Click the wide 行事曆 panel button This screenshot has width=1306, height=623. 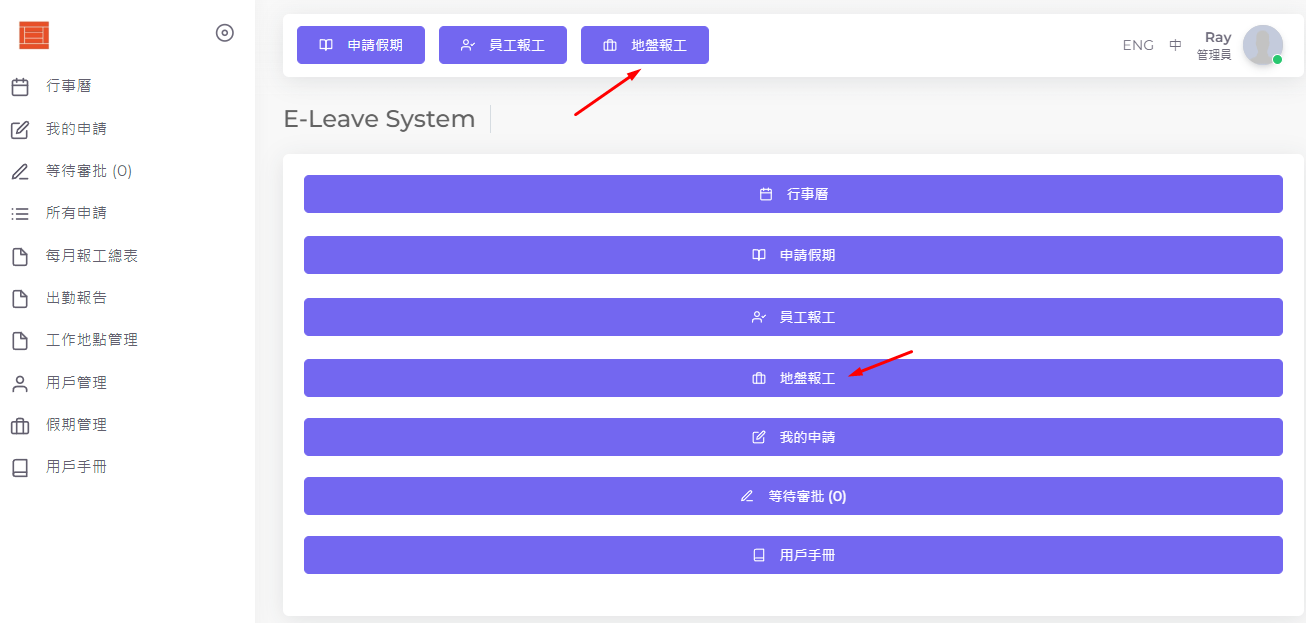click(x=793, y=194)
